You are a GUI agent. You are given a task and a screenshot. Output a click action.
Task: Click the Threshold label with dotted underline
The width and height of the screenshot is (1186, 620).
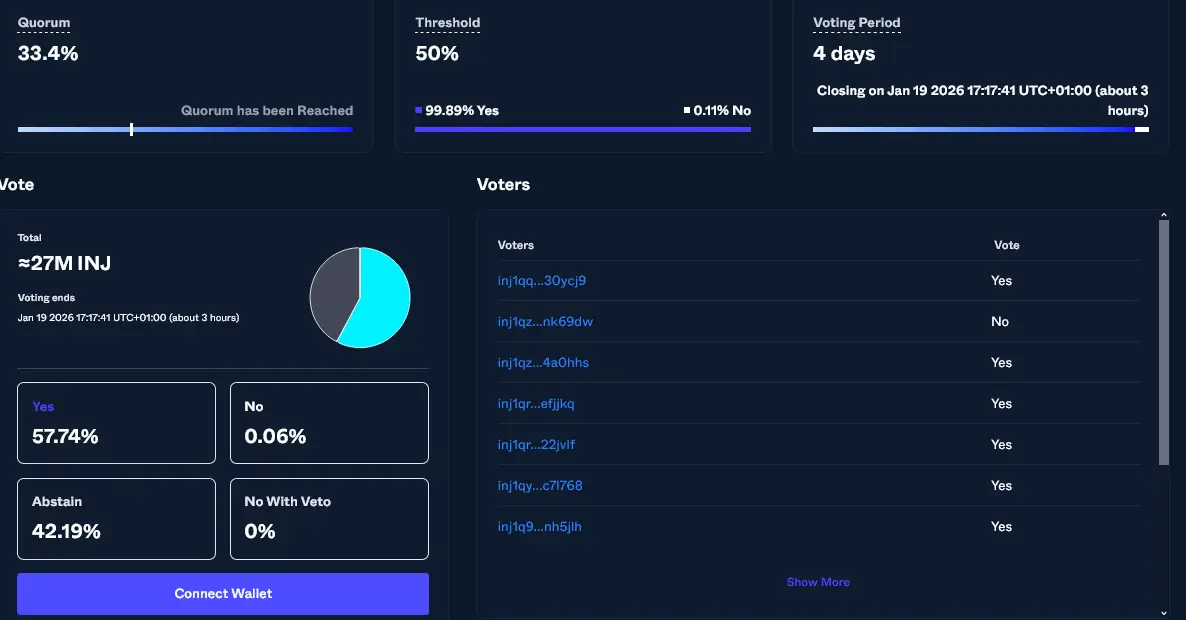tap(448, 23)
